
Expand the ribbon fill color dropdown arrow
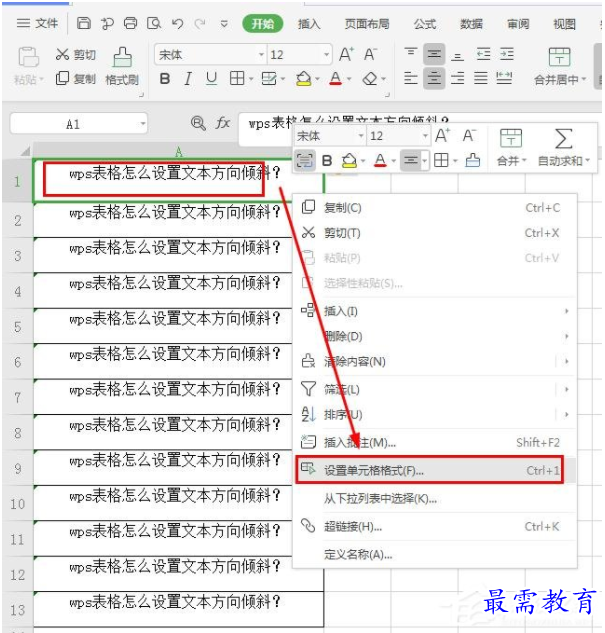tap(317, 79)
